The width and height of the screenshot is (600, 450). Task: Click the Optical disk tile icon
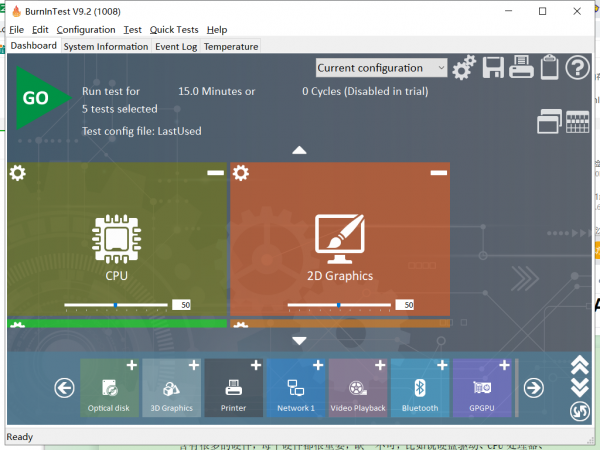coord(110,388)
